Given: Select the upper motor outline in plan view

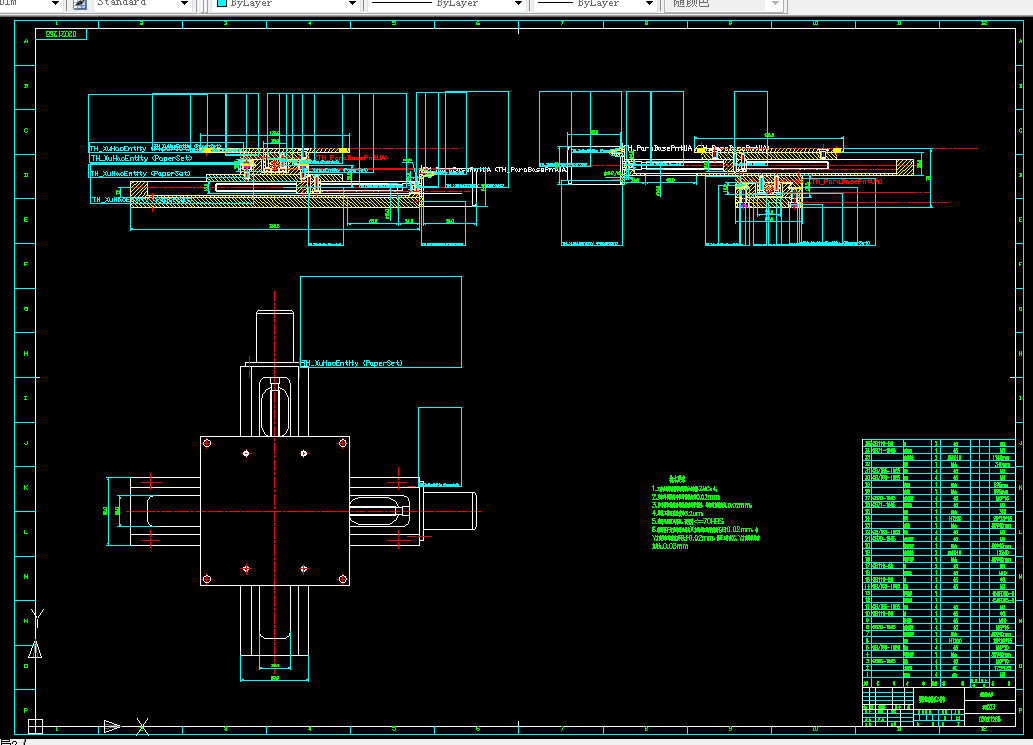Looking at the screenshot, I should coord(275,336).
